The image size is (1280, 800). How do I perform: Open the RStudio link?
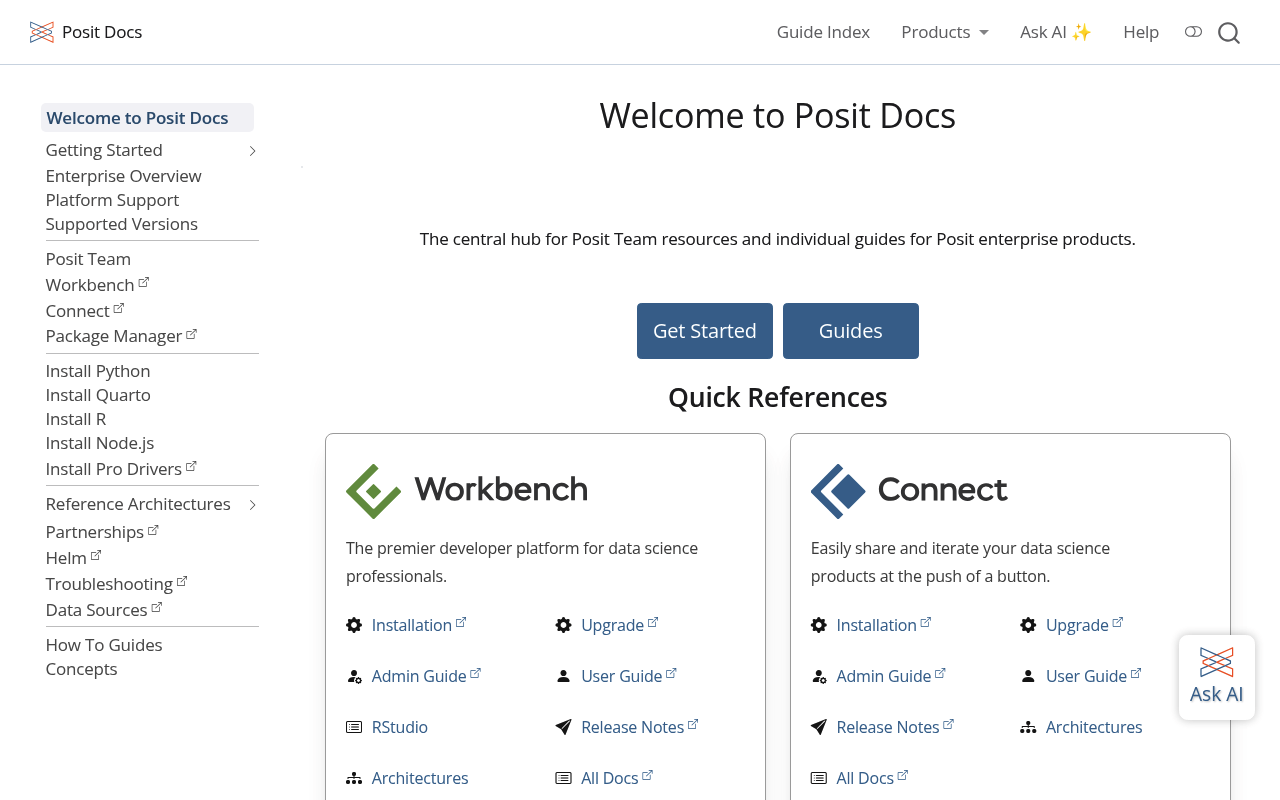400,727
